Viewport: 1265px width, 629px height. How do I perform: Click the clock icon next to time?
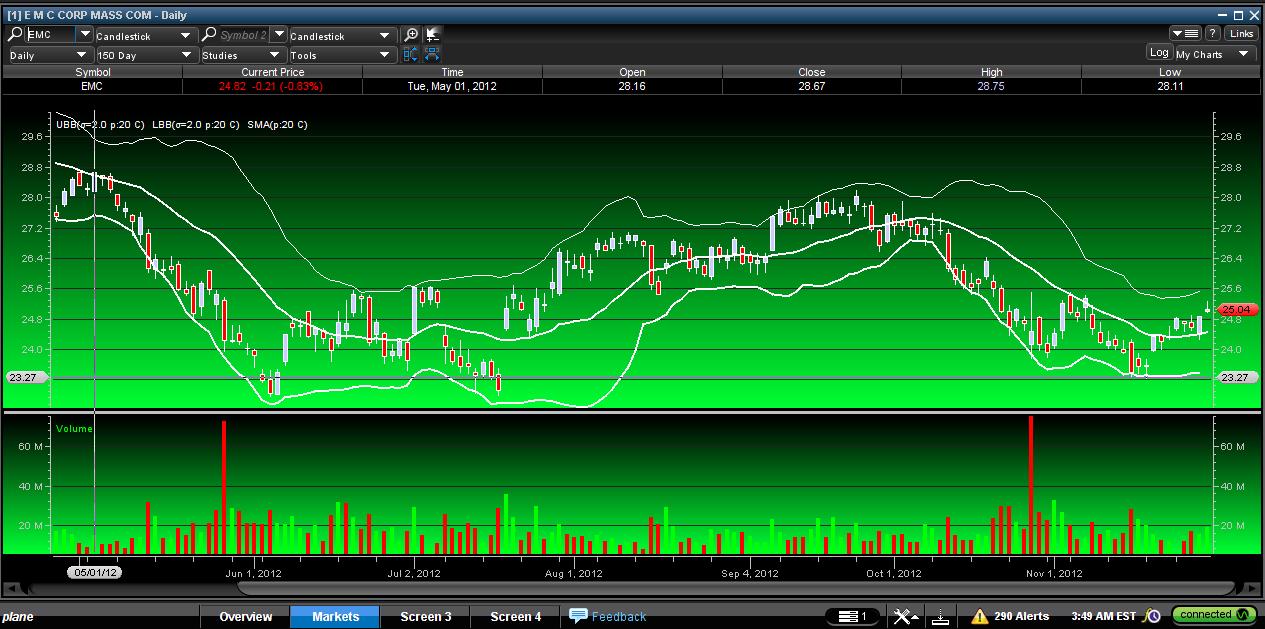pos(1152,616)
